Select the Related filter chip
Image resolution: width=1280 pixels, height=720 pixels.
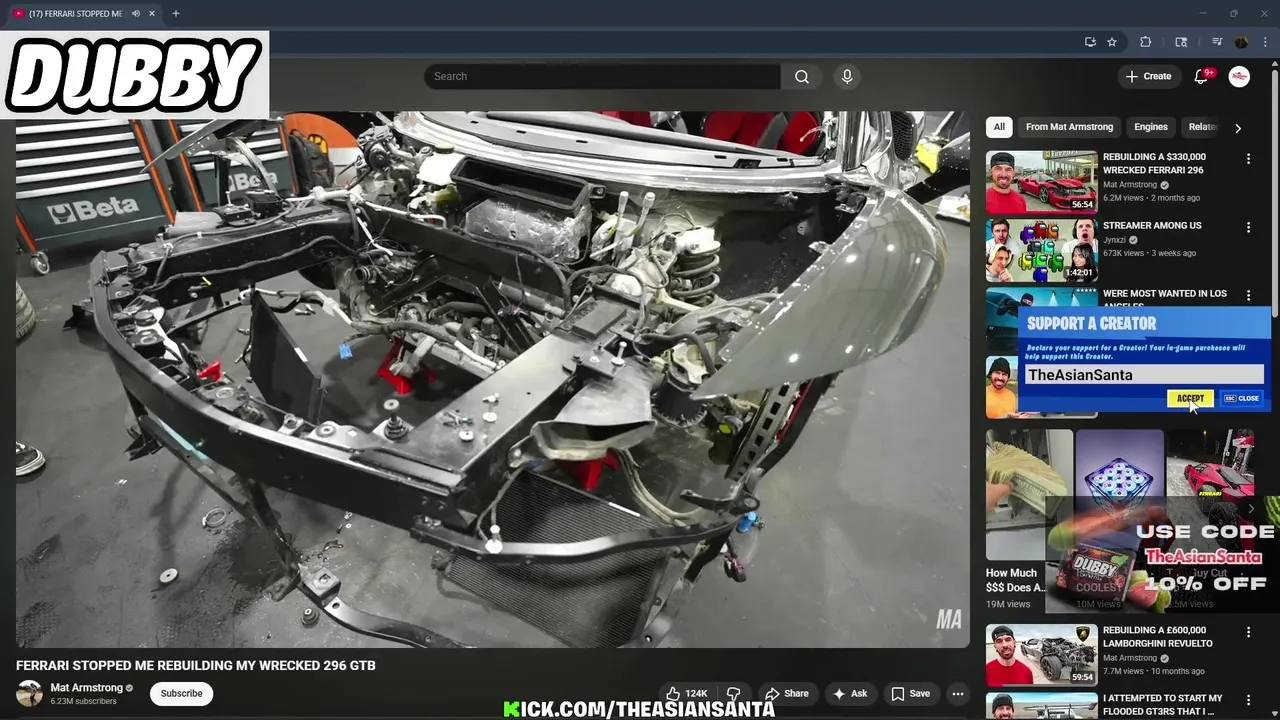pos(1202,127)
